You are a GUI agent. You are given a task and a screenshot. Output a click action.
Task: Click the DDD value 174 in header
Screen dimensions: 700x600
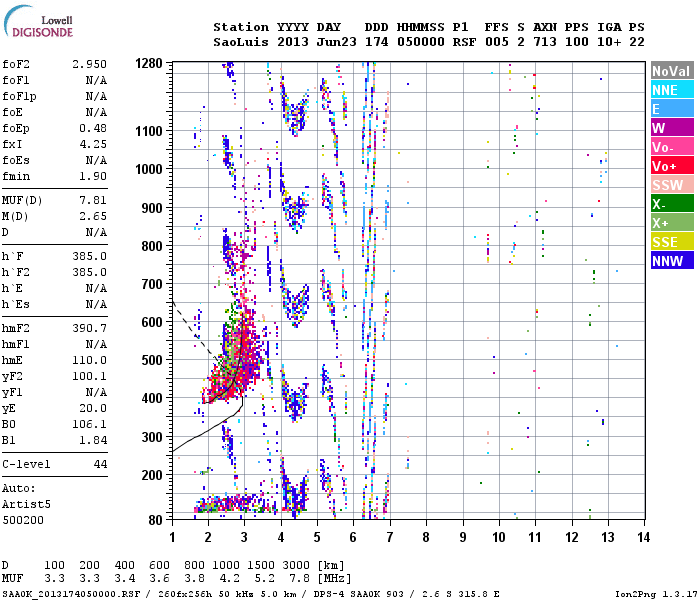pyautogui.click(x=376, y=42)
